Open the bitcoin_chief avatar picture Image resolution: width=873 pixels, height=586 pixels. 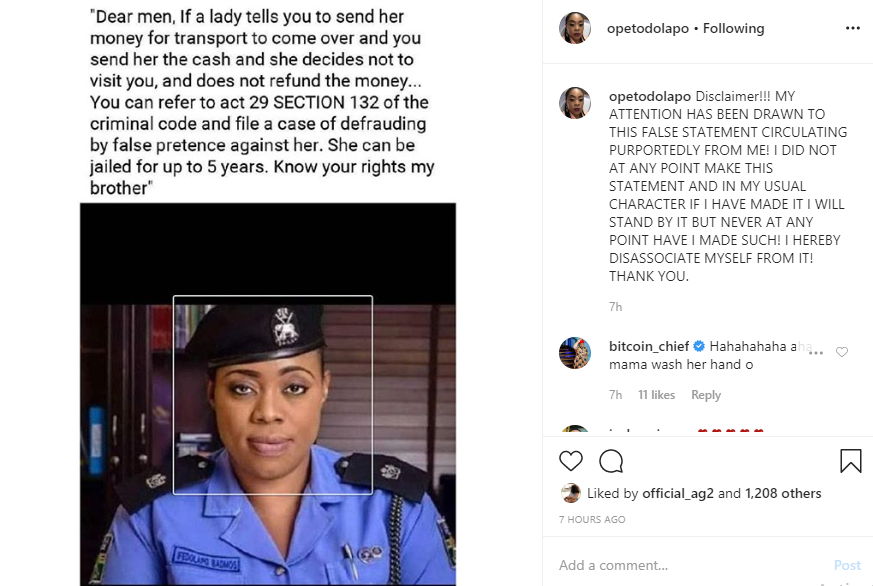[575, 353]
